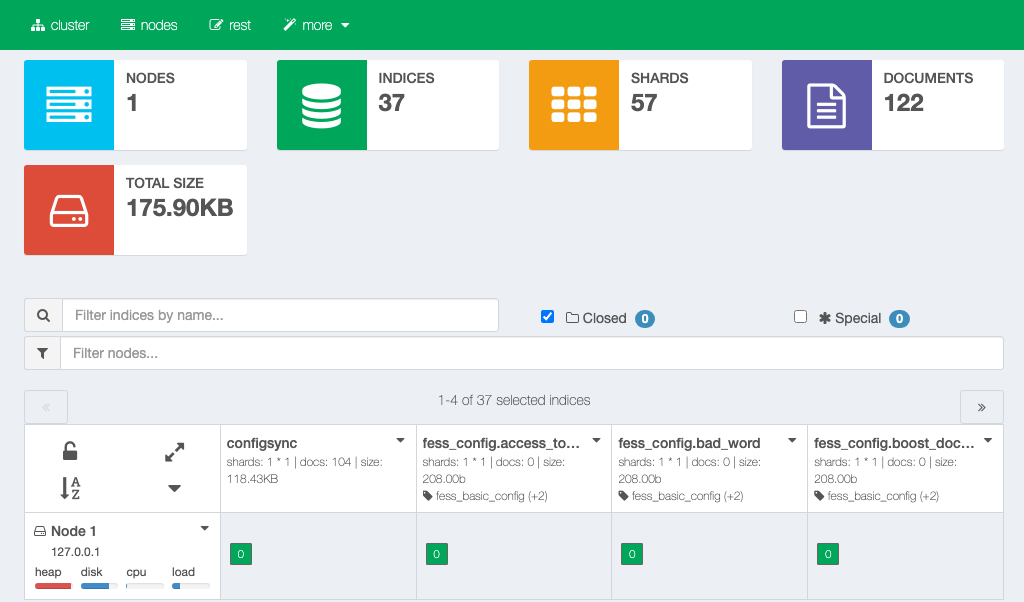Click the unlock padlock icon in index table

(70, 452)
